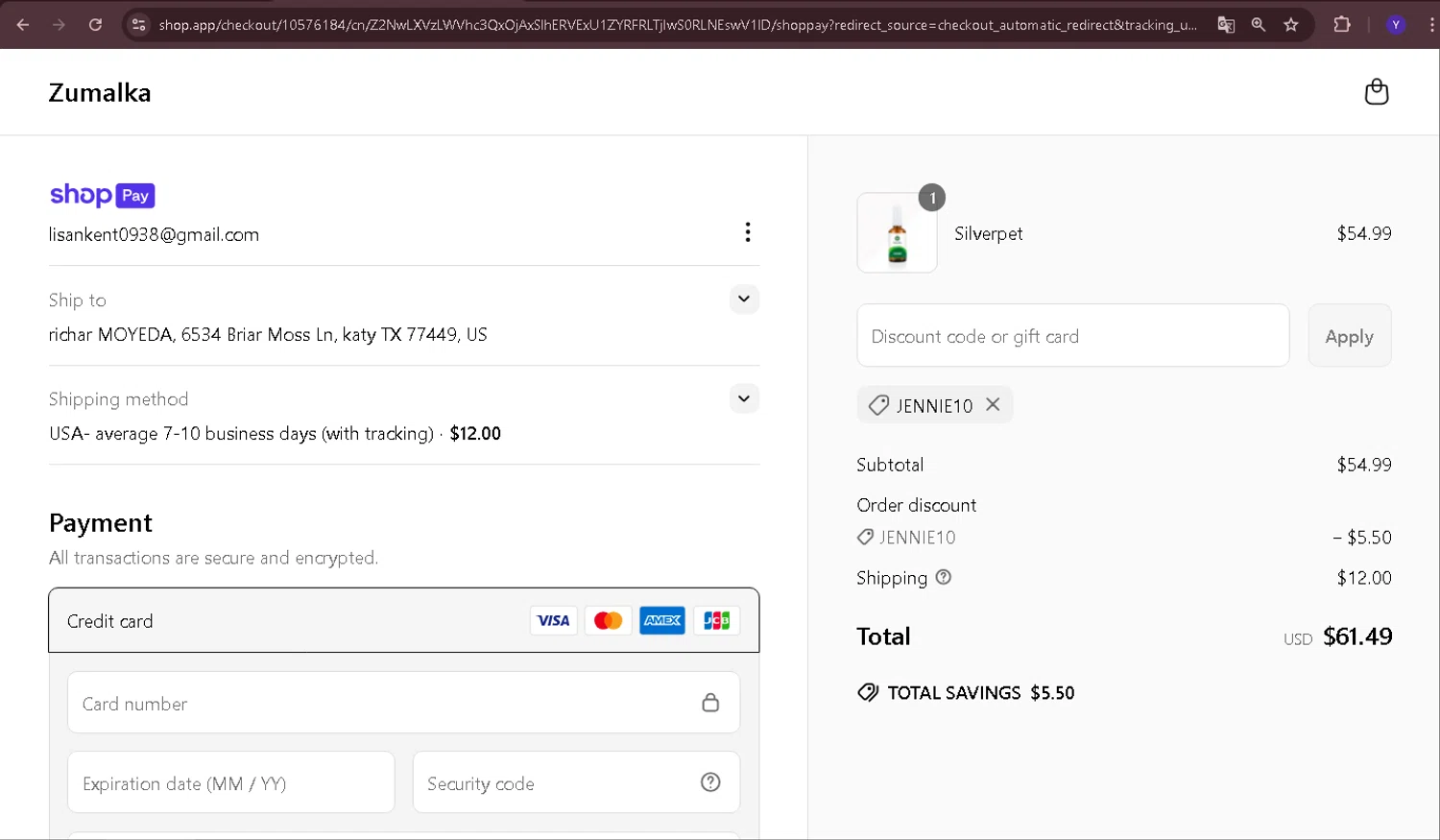This screenshot has height=840, width=1440.
Task: Reload the checkout page
Action: pos(95,25)
